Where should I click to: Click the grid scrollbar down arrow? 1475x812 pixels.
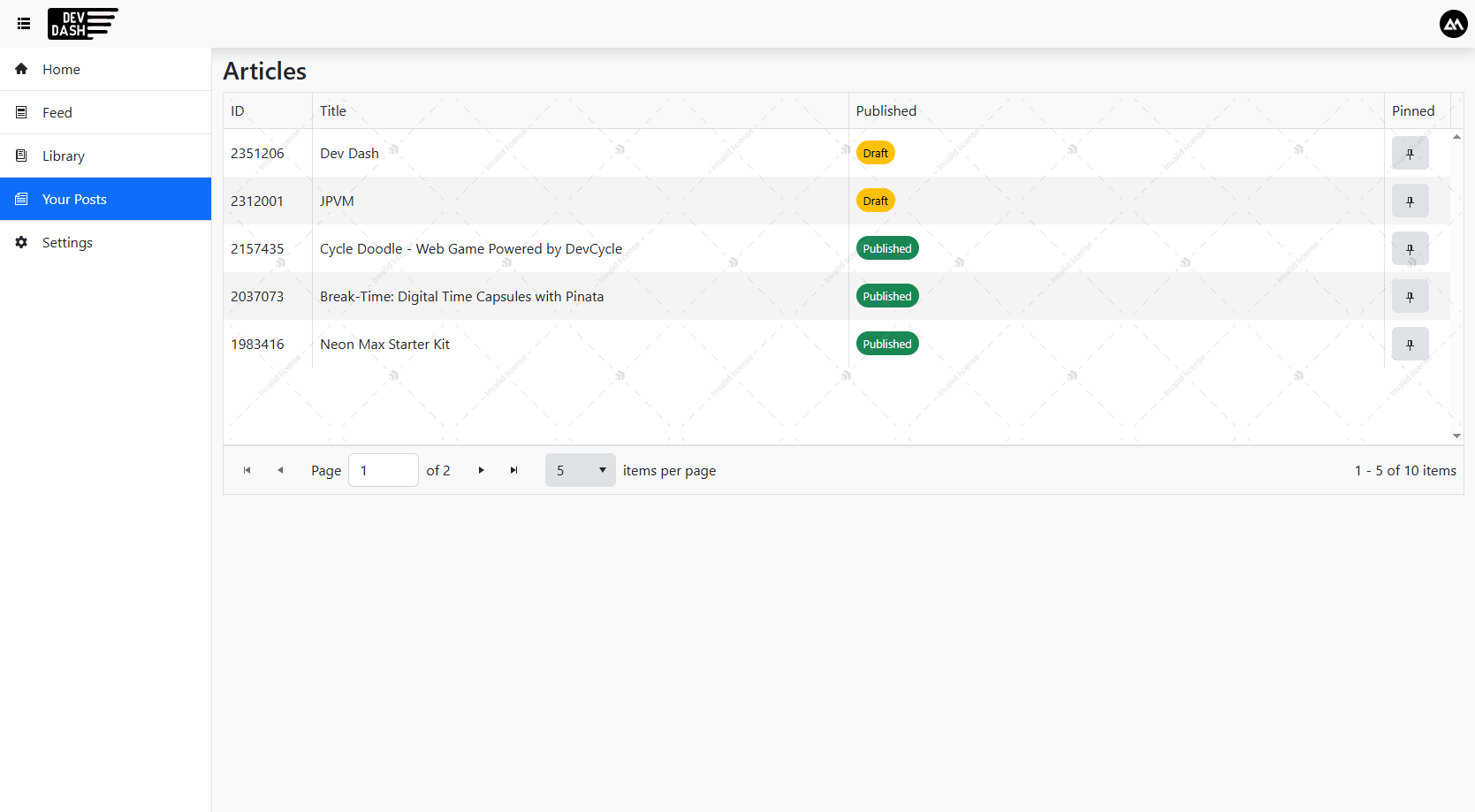pyautogui.click(x=1456, y=436)
